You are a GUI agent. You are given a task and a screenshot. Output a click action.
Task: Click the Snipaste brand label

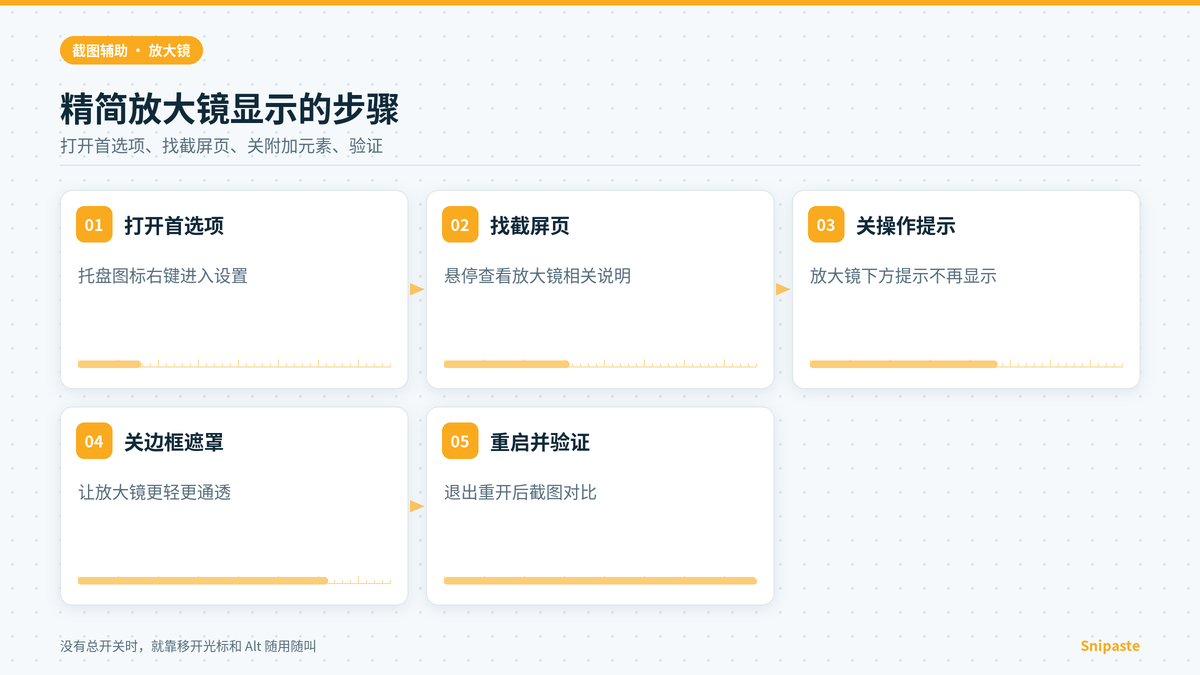point(1110,646)
